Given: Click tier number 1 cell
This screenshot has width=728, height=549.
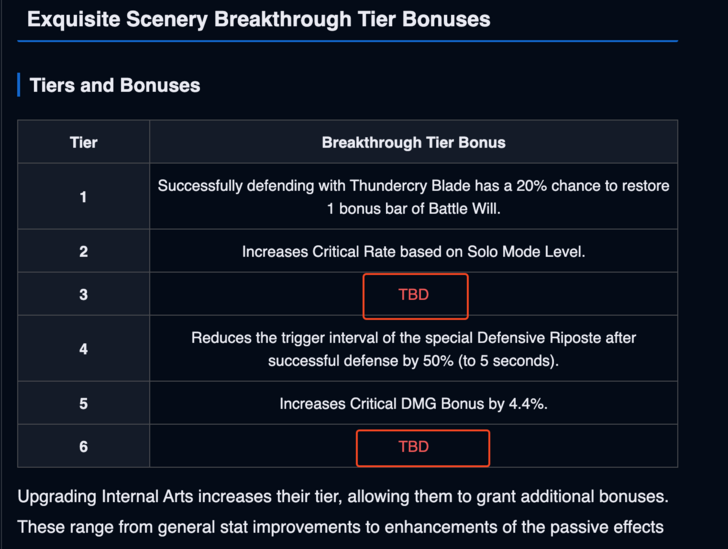Looking at the screenshot, I should [84, 197].
